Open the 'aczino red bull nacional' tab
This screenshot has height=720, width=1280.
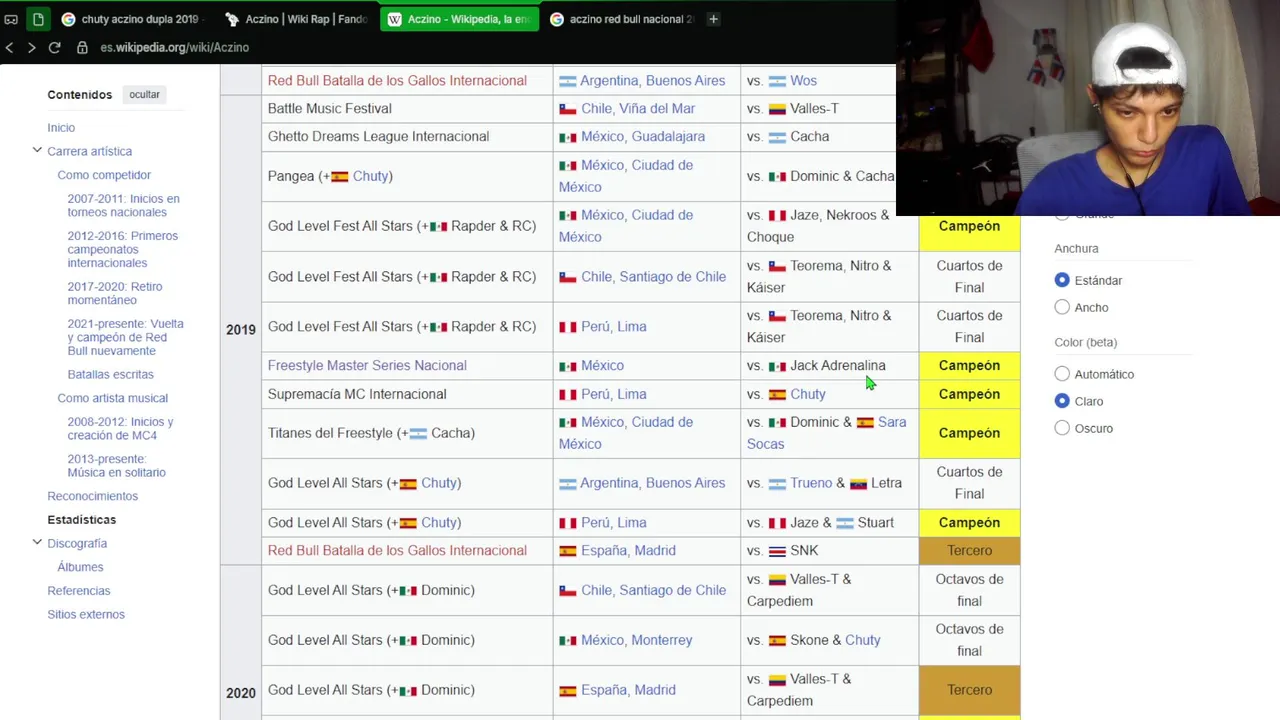(x=621, y=19)
